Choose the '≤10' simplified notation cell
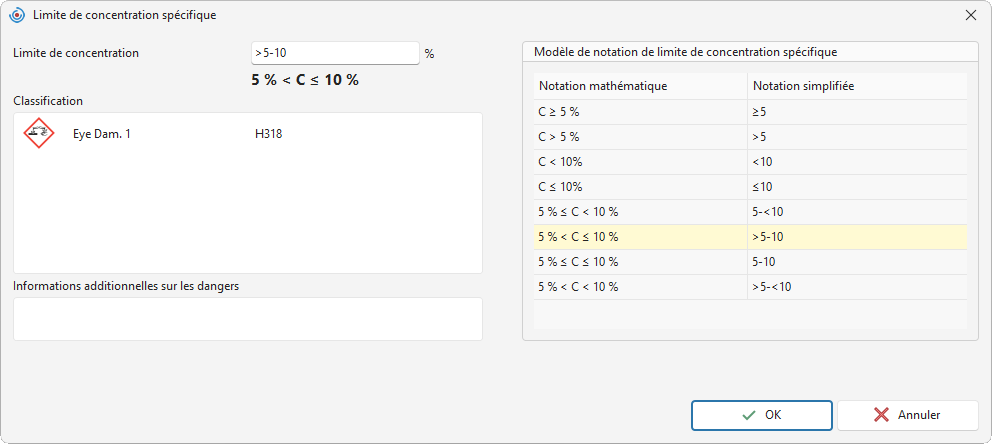 pyautogui.click(x=857, y=187)
